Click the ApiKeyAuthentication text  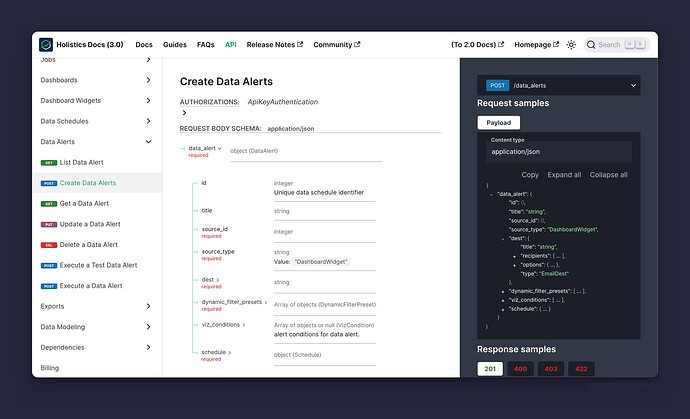coord(283,102)
